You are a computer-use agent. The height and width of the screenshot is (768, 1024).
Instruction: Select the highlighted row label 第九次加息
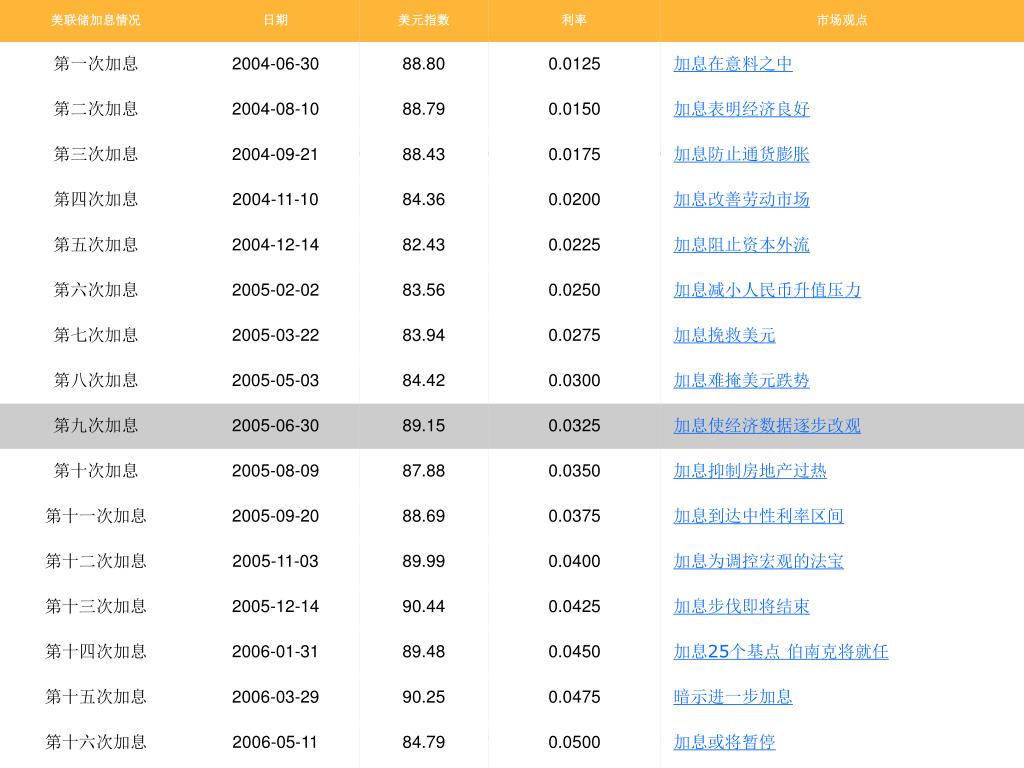point(96,426)
